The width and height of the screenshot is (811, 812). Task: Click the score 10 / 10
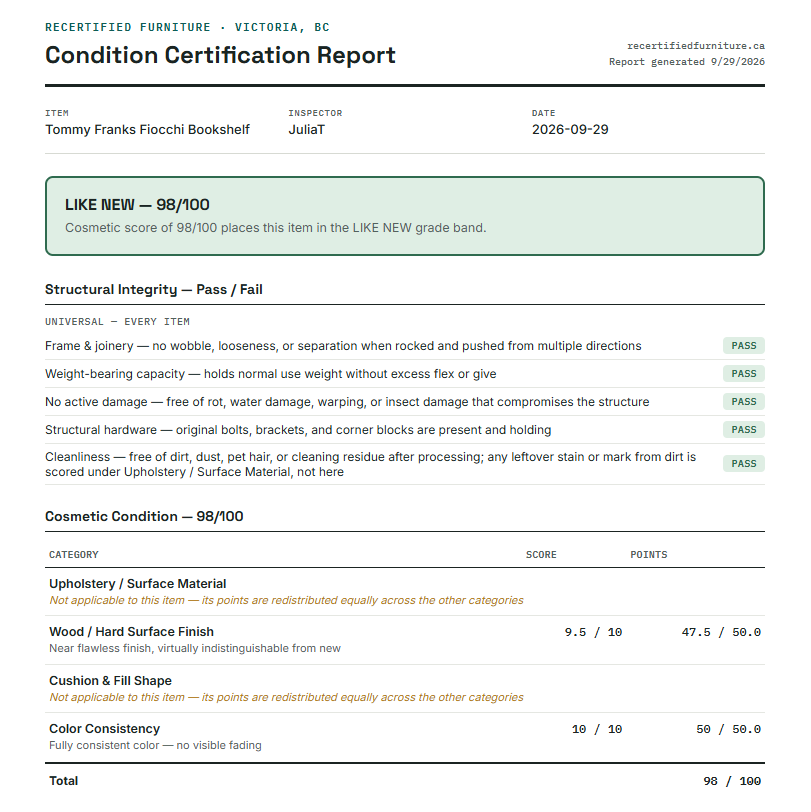coord(597,729)
